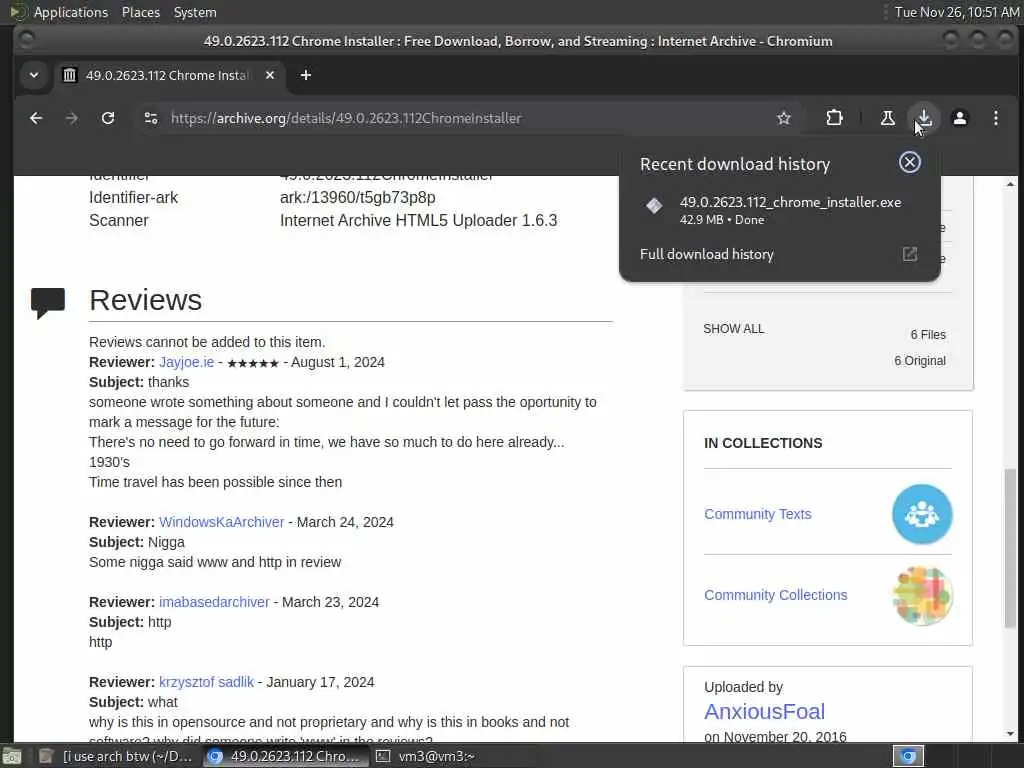Screen dimensions: 1024x768
Task: Select the Chromium taskbar window button
Action: pyautogui.click(x=283, y=756)
